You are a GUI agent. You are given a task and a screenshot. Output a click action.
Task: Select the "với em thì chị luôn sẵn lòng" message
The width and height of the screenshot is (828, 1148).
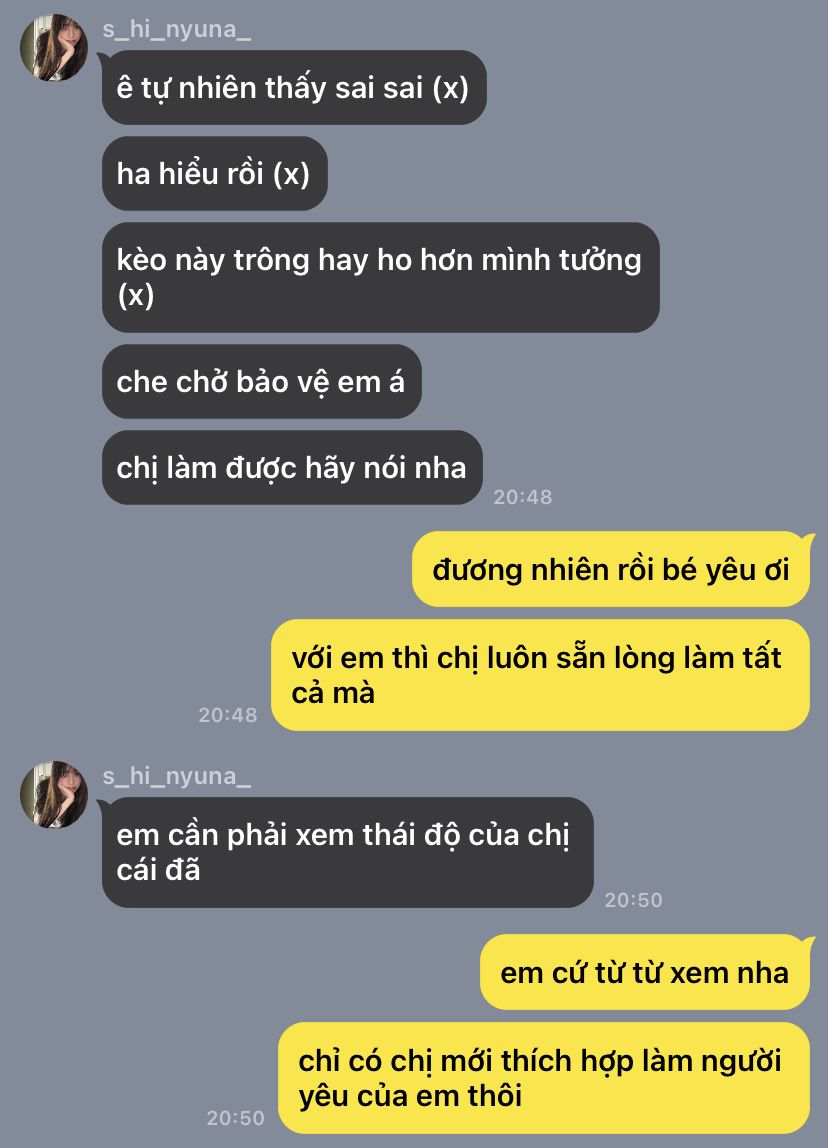(541, 675)
